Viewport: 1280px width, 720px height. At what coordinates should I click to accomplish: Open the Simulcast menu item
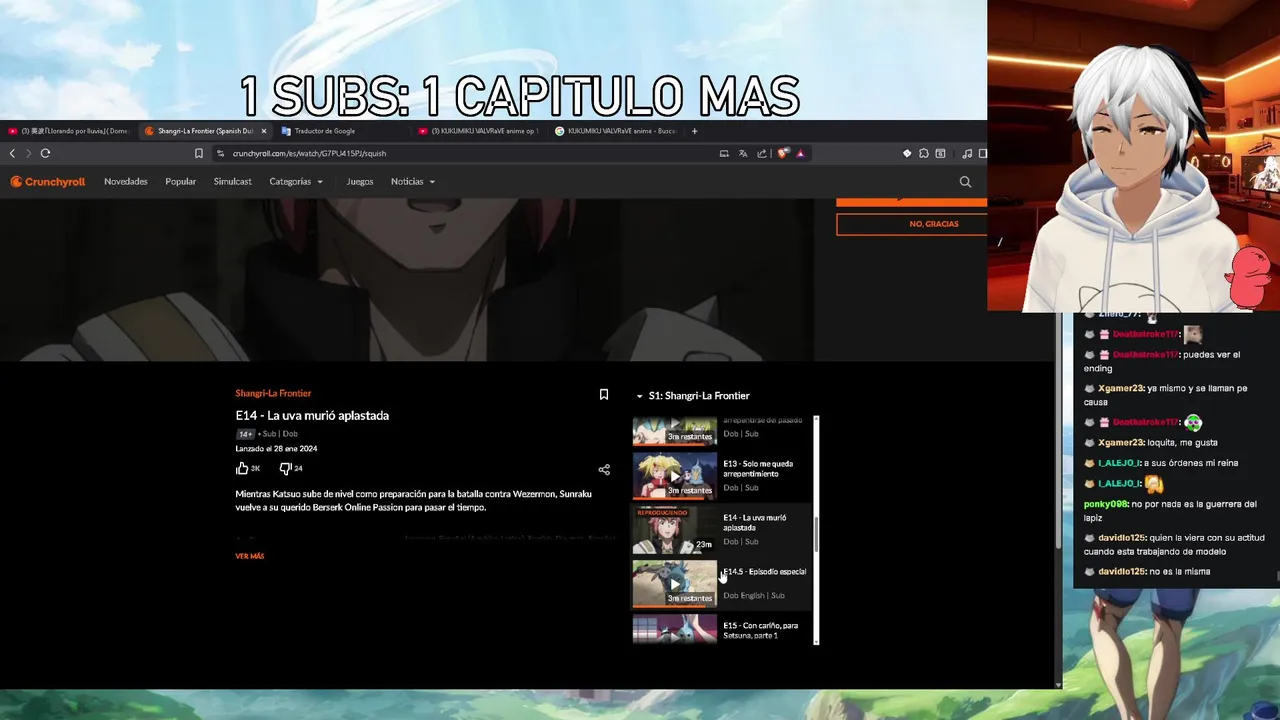pyautogui.click(x=232, y=182)
